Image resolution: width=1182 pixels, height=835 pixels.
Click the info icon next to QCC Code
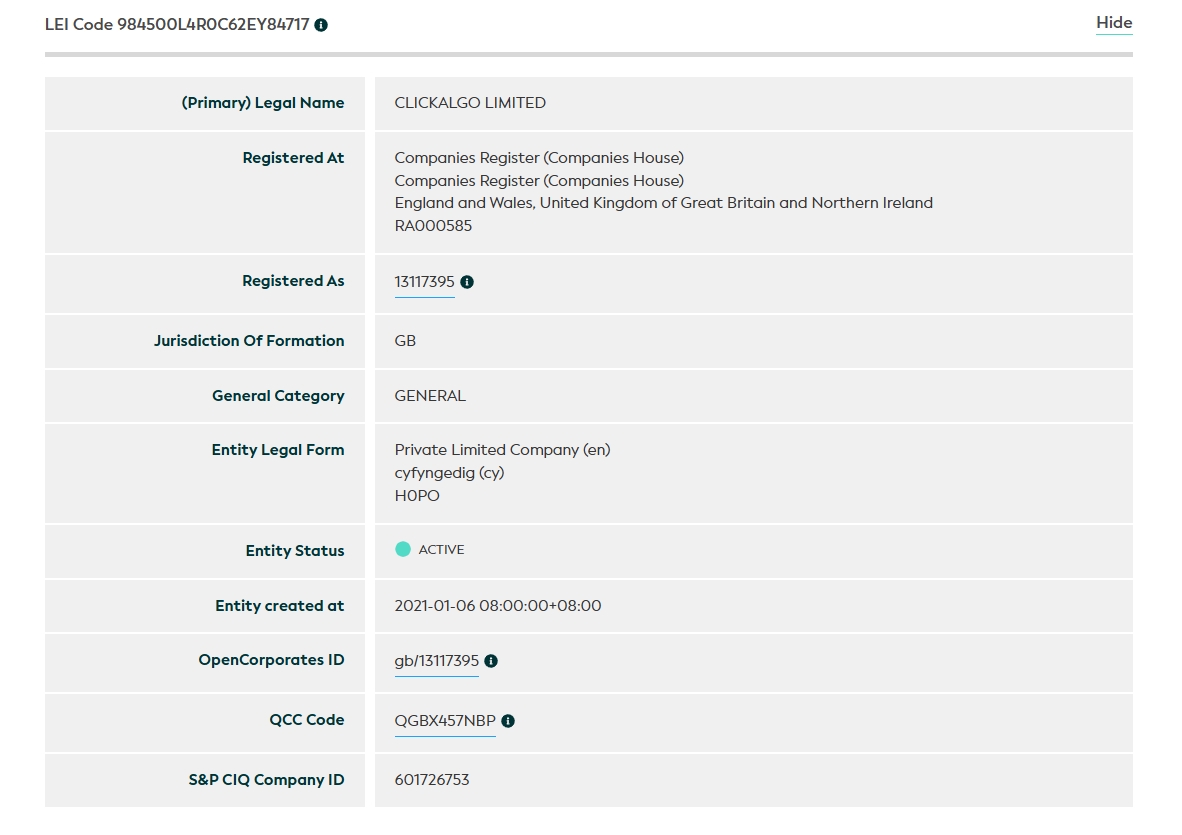(508, 721)
